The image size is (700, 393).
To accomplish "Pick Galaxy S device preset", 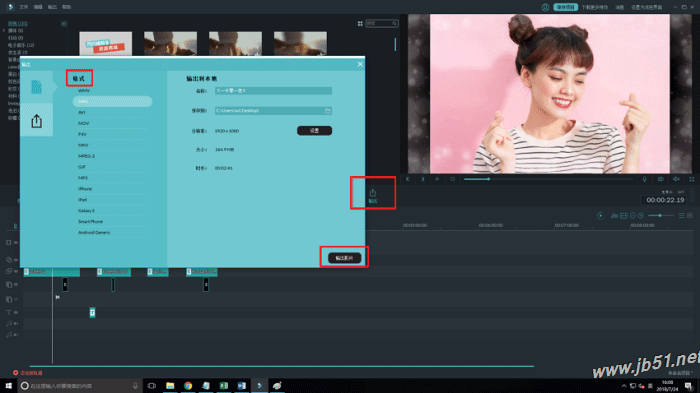I will pos(87,211).
